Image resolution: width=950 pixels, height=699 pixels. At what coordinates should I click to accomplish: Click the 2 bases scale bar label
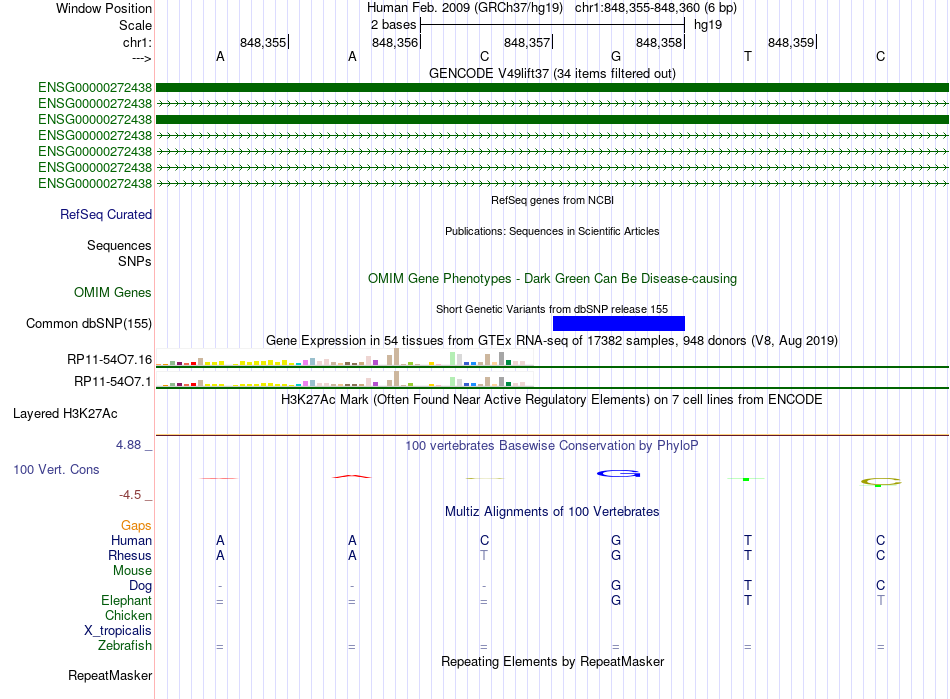click(394, 25)
